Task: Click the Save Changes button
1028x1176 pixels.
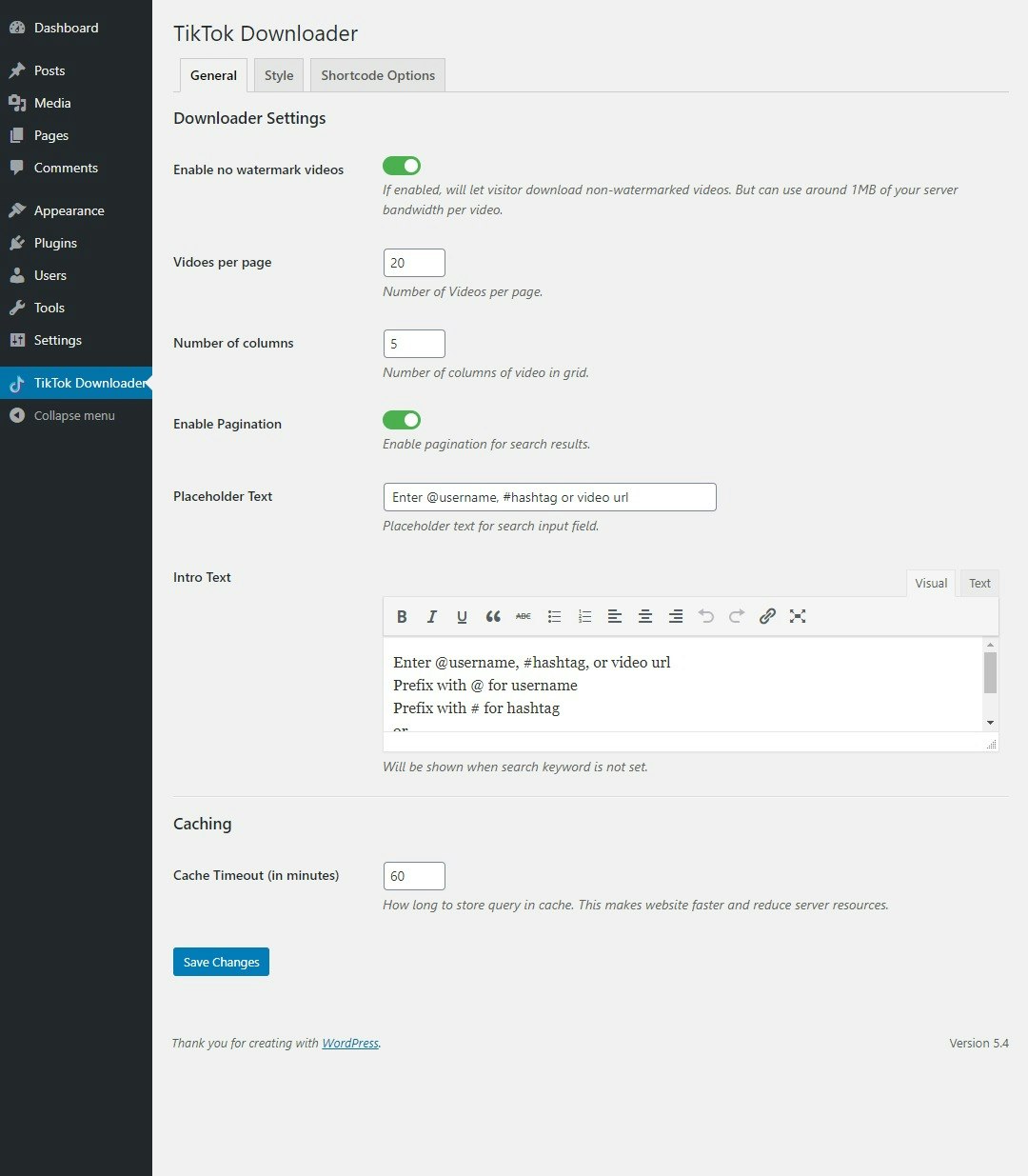Action: [x=221, y=962]
